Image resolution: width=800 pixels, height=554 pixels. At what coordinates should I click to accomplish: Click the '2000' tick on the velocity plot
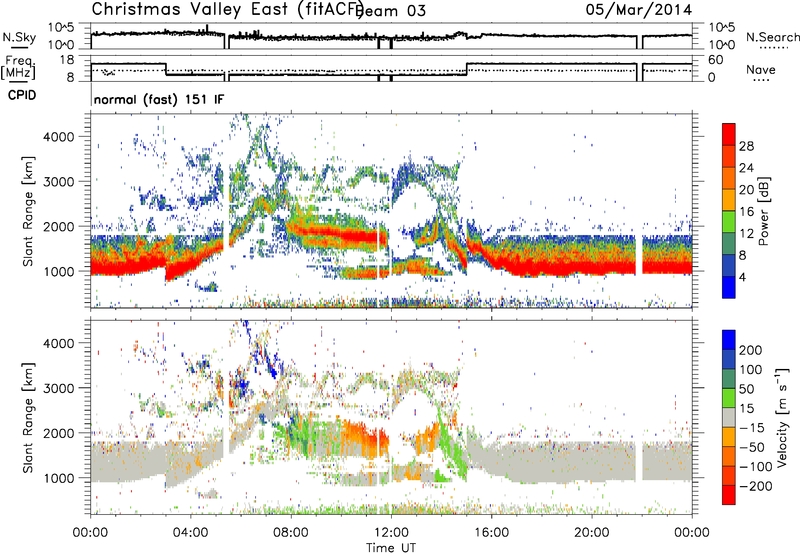tap(58, 433)
